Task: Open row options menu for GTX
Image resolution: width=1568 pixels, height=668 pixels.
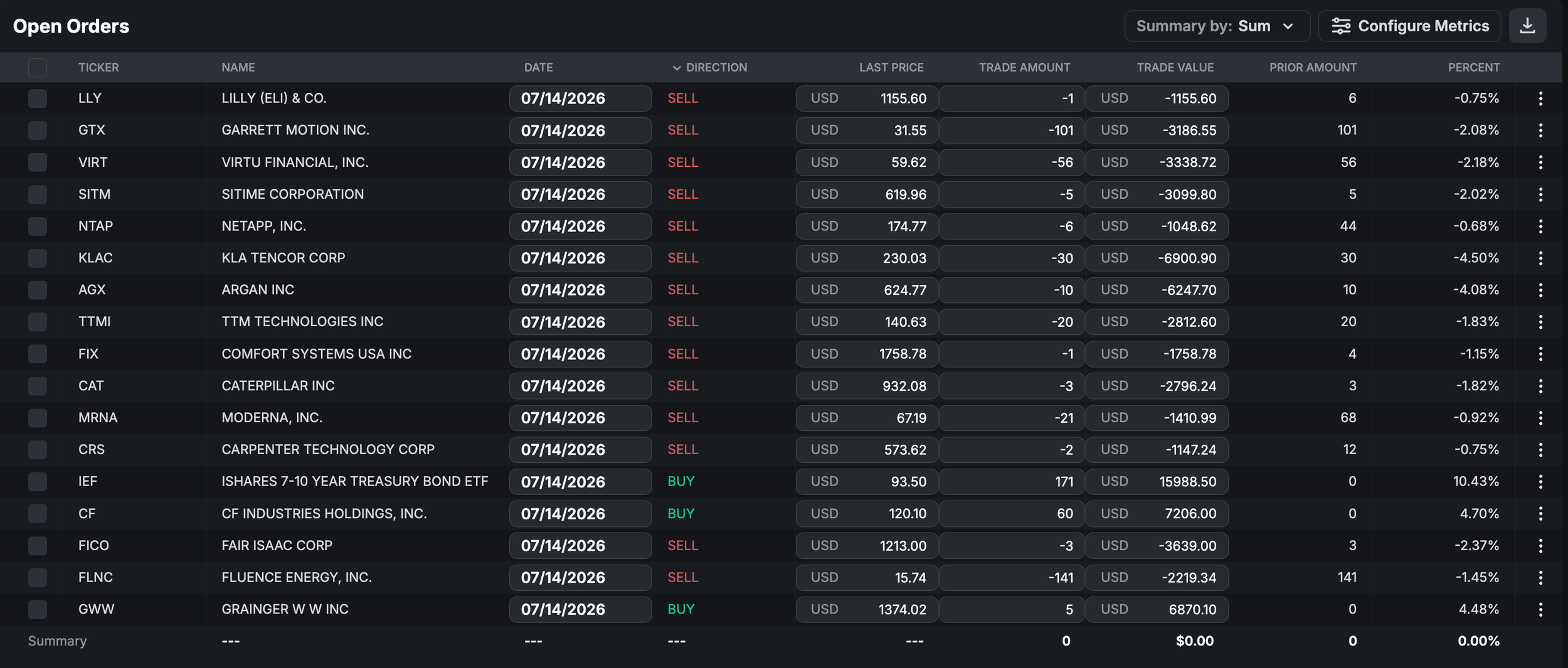Action: coord(1540,130)
